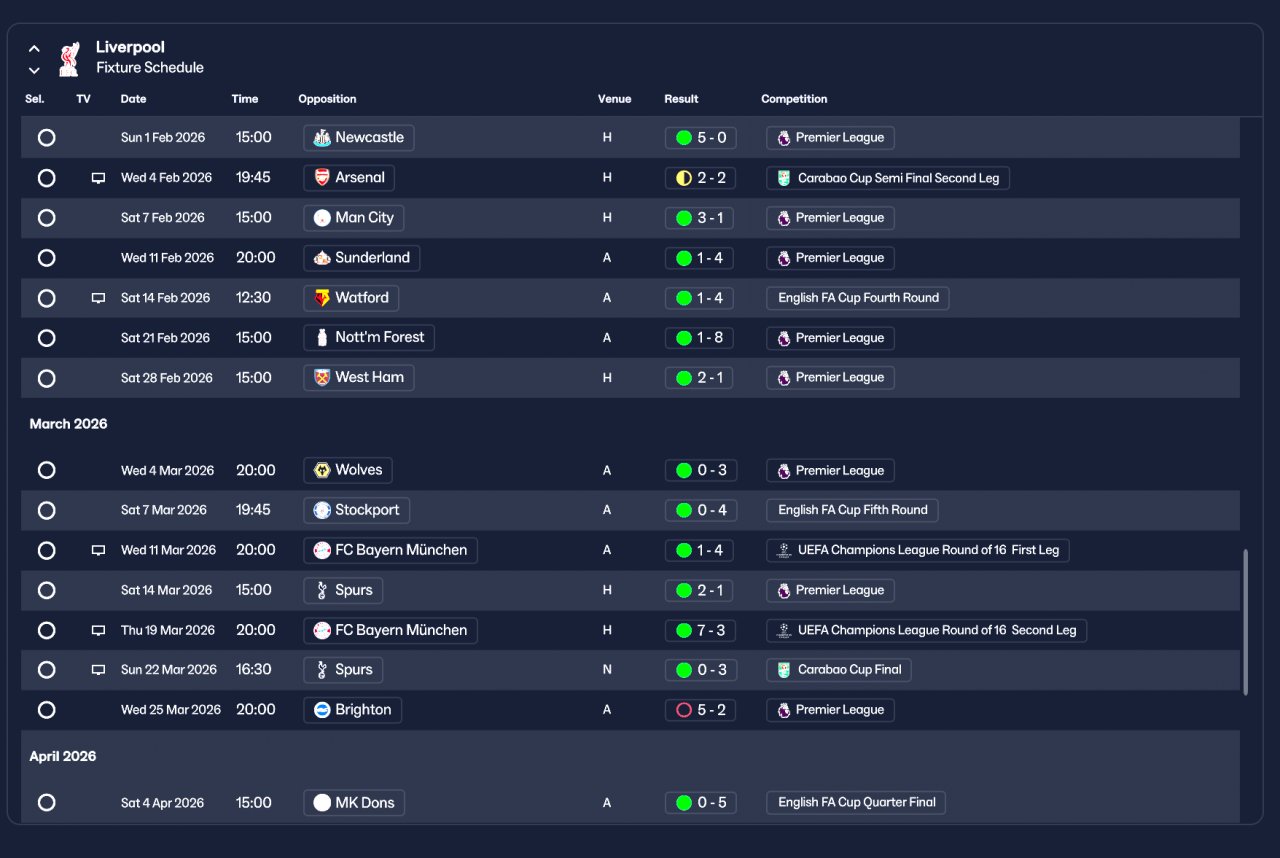Click the Time column header
Image resolution: width=1280 pixels, height=858 pixels.
[245, 99]
